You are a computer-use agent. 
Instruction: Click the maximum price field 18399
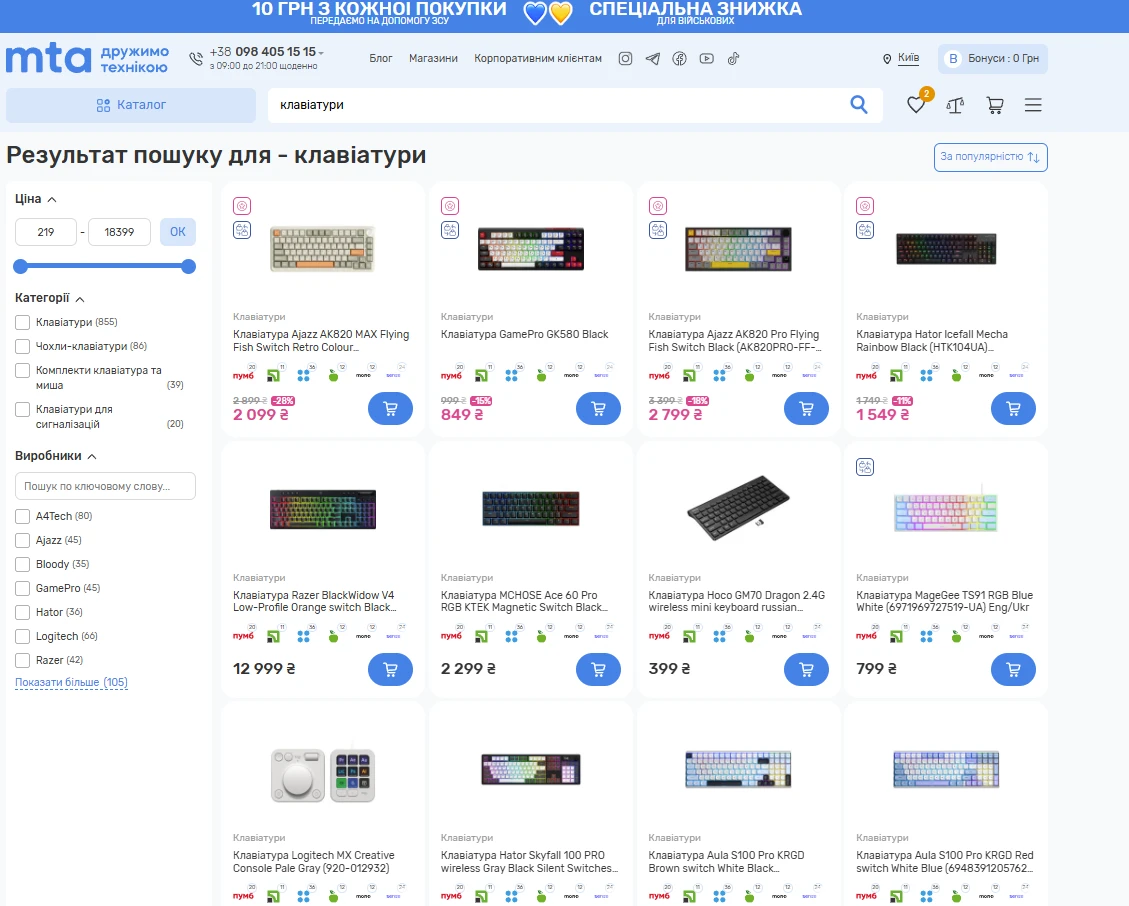coord(120,232)
